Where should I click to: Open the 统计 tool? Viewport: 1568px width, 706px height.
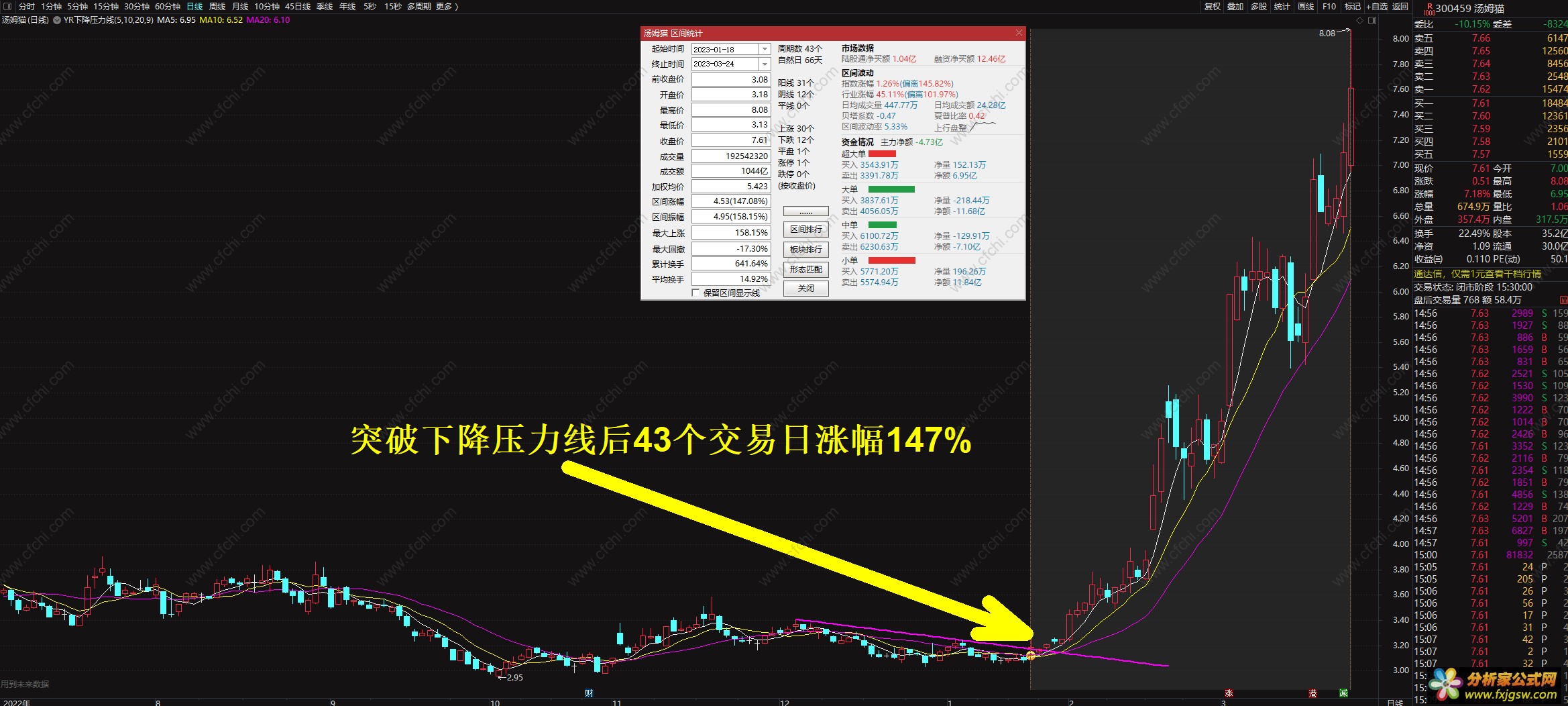point(1282,6)
